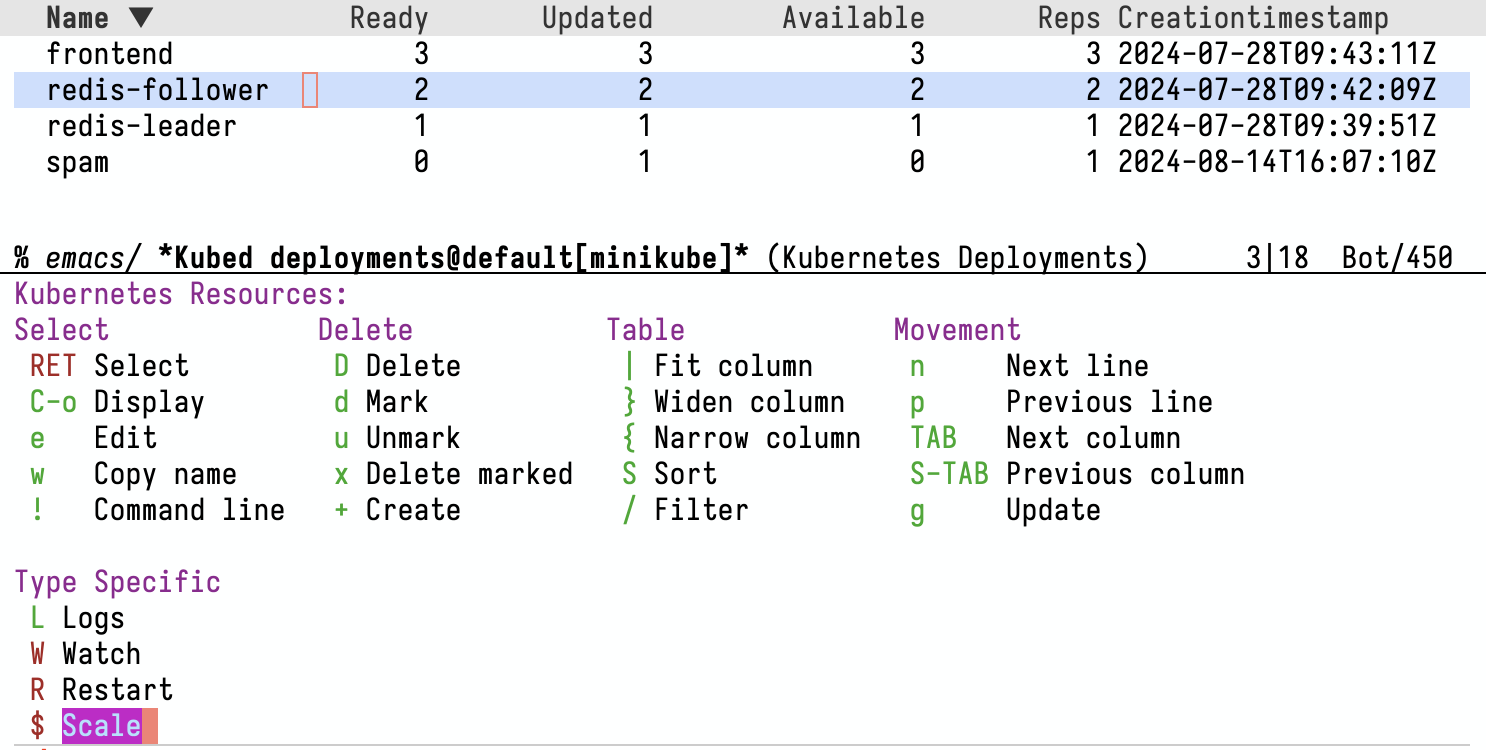Screen dimensions: 1486x750
Task: Click Delete marked in the Delete section
Action: [469, 473]
